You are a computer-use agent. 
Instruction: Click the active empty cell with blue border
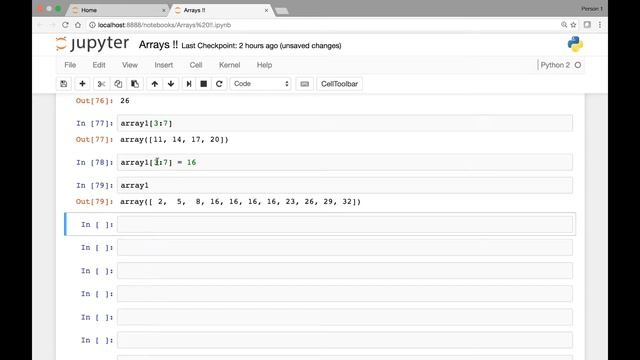[x=345, y=224]
